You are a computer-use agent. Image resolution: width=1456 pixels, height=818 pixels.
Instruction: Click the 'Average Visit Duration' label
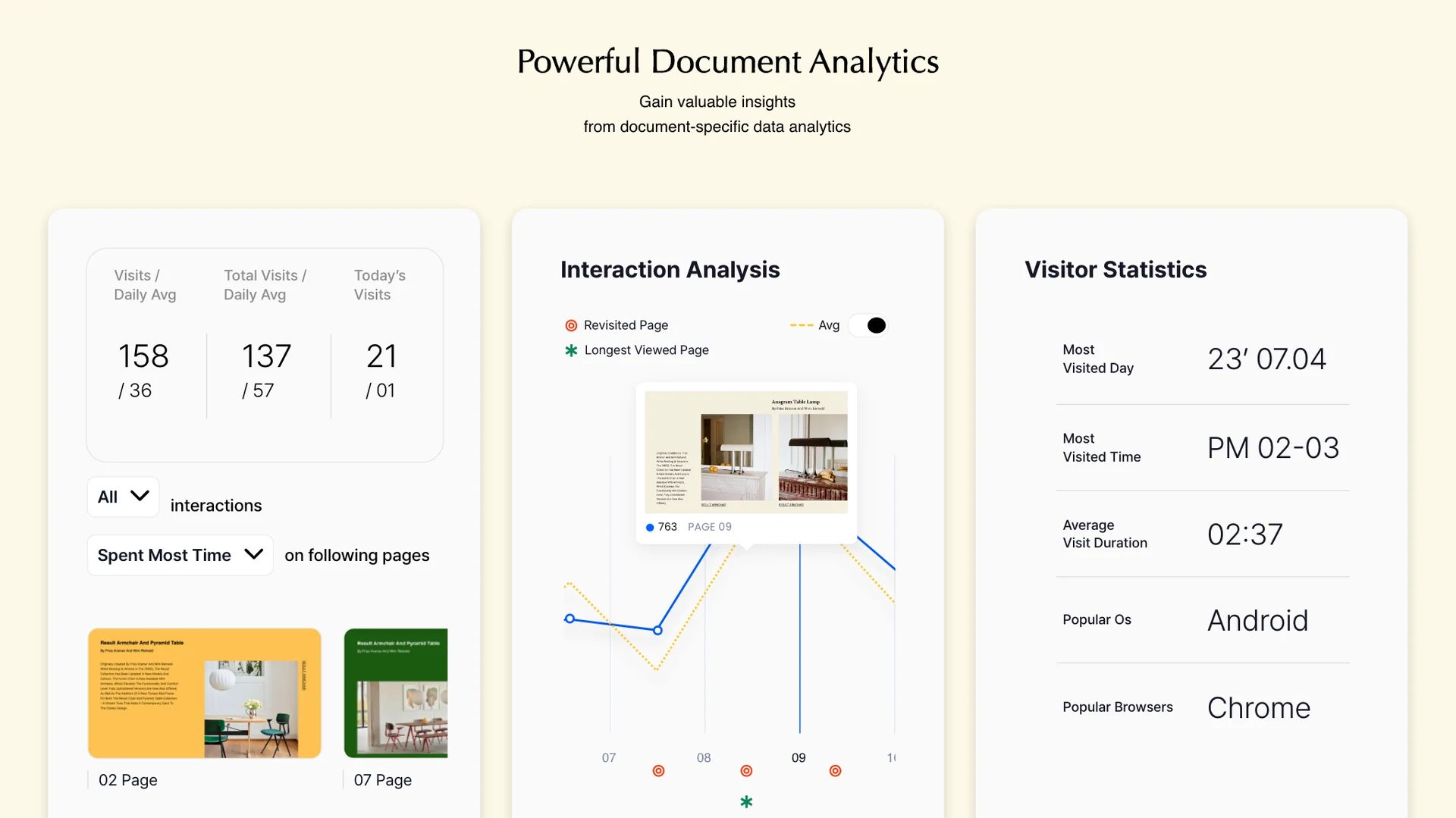pos(1105,534)
